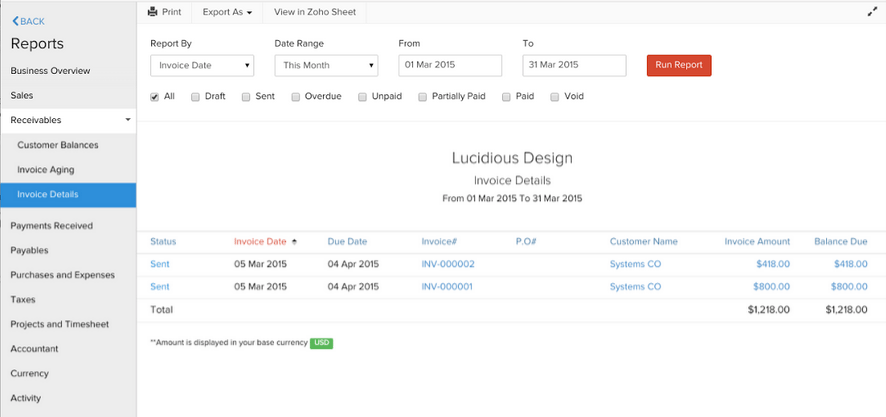Uncheck the All status checkbox
Screen dimensions: 886x417
(154, 97)
